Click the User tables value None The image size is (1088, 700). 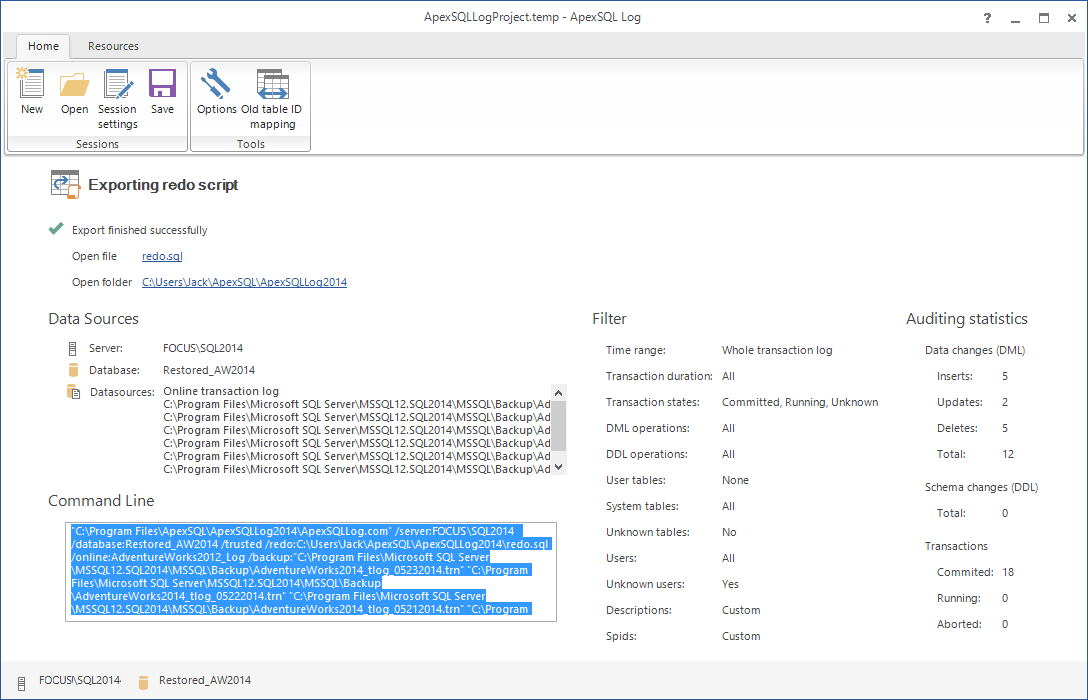pos(735,480)
